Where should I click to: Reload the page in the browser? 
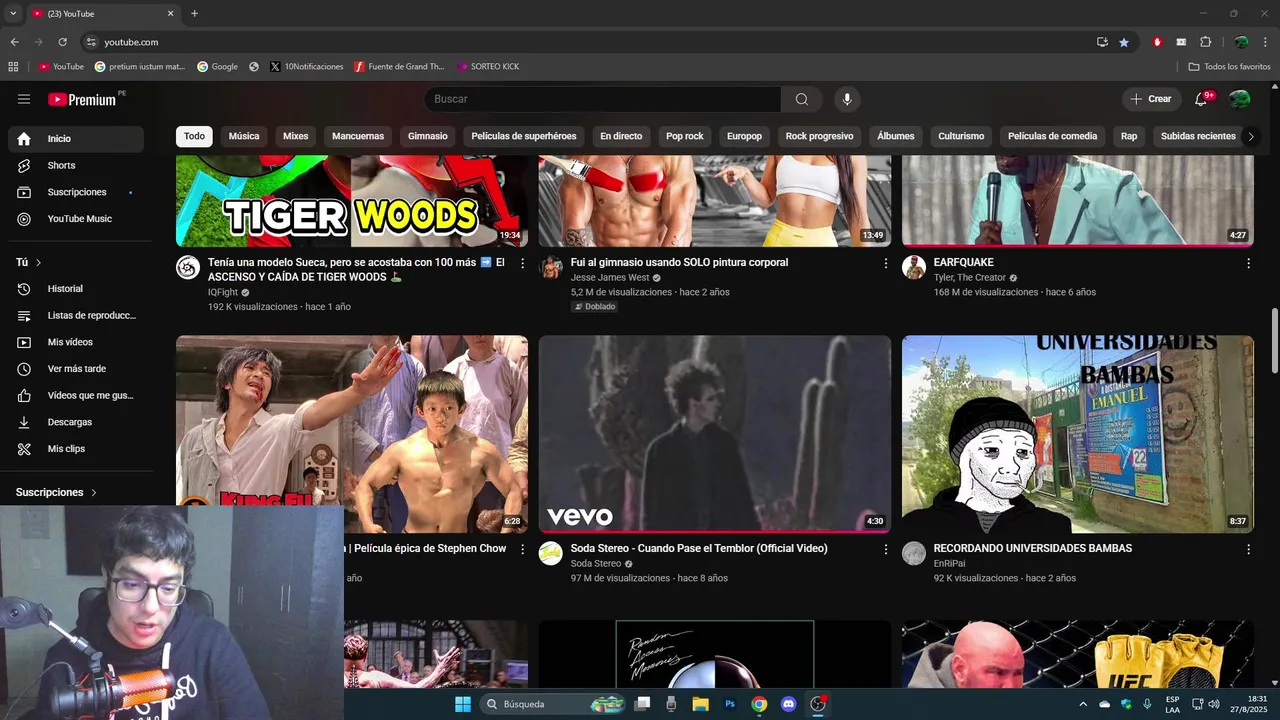coord(62,42)
